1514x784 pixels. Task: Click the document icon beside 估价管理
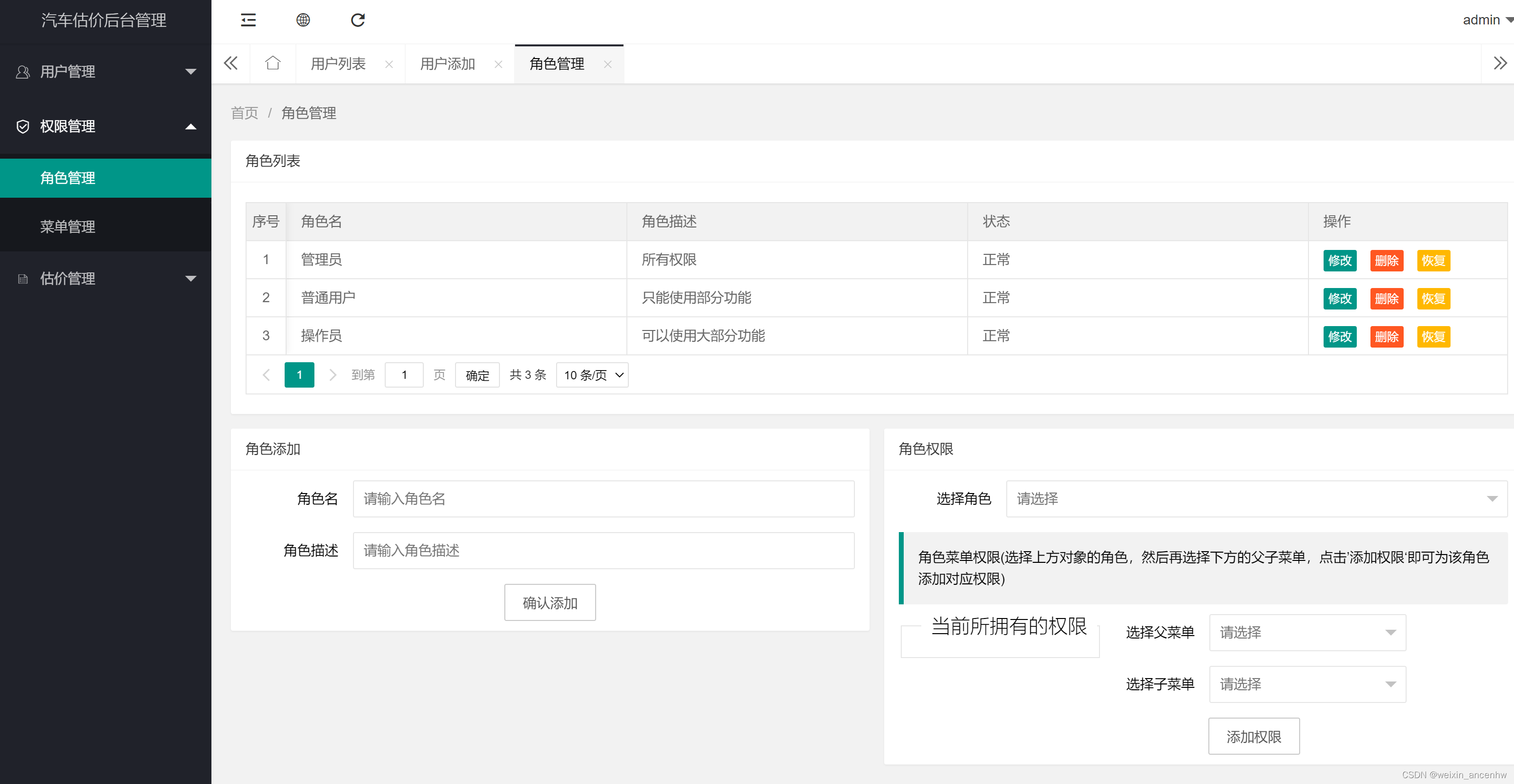(x=22, y=279)
